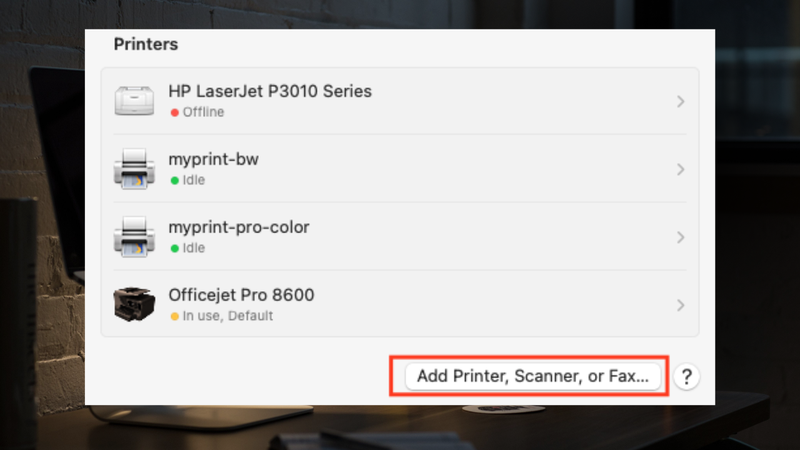Click the myprint-pro-color printer icon
Image resolution: width=800 pixels, height=450 pixels.
(134, 237)
